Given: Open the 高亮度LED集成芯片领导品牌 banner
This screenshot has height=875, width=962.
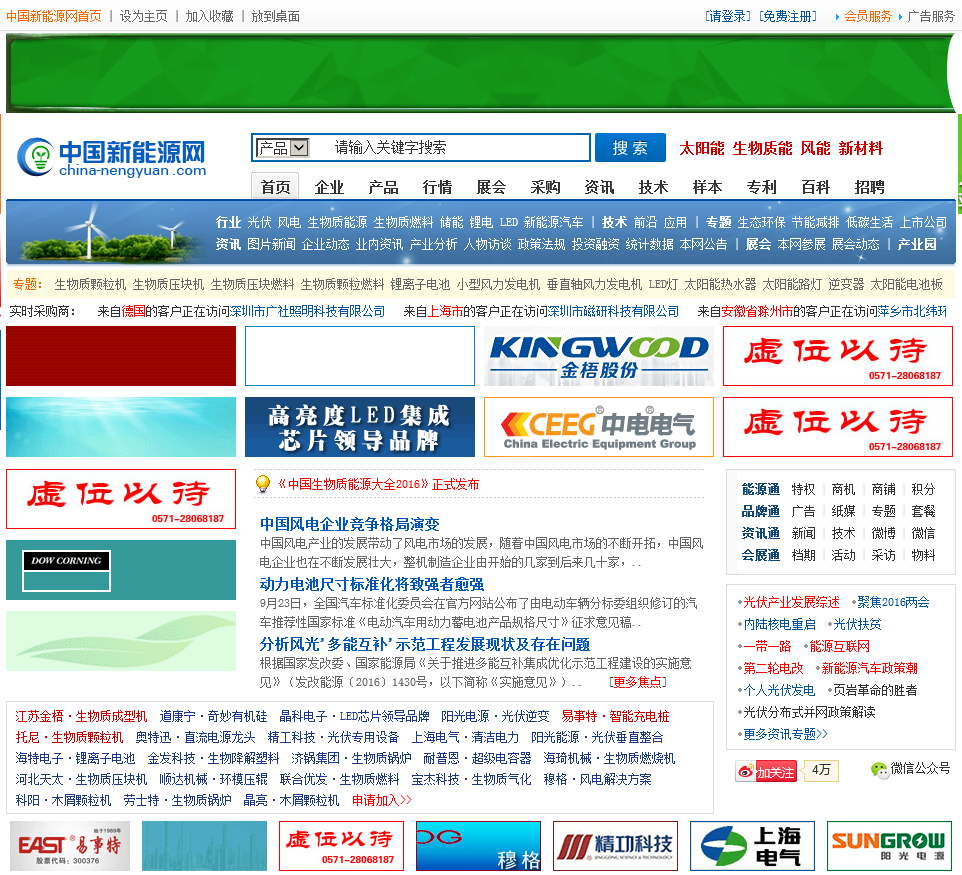Looking at the screenshot, I should click(360, 427).
